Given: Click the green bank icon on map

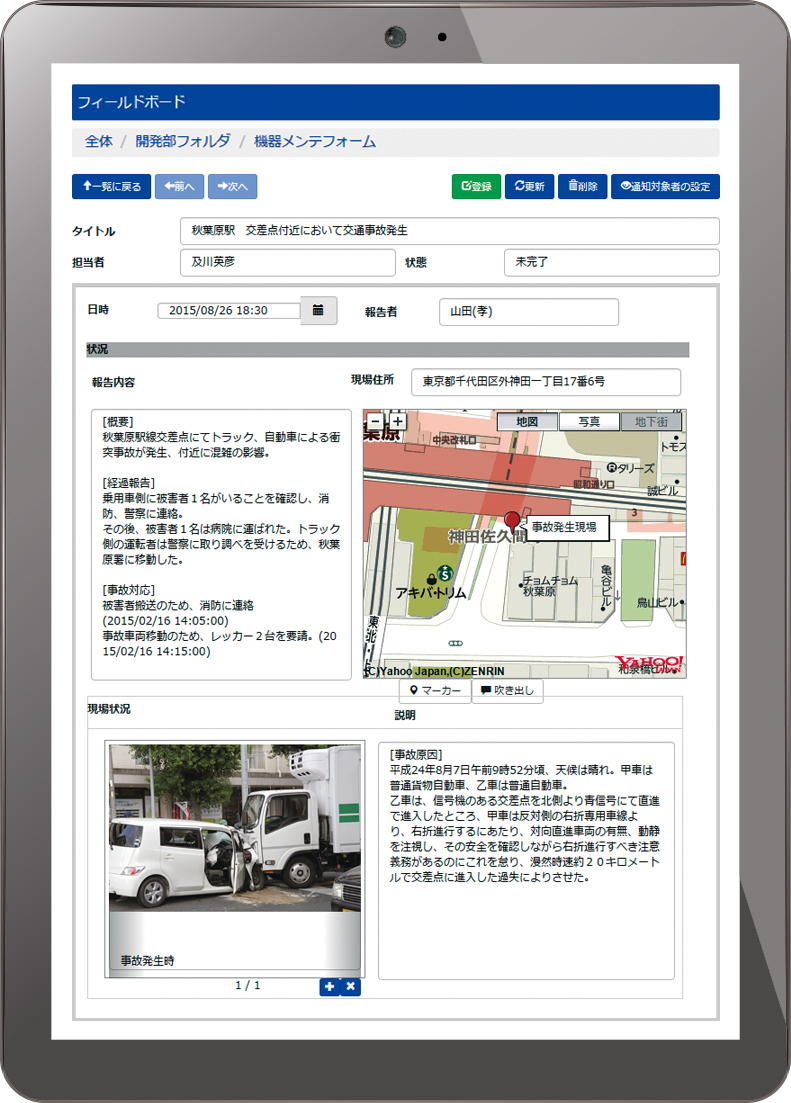Looking at the screenshot, I should tap(444, 574).
